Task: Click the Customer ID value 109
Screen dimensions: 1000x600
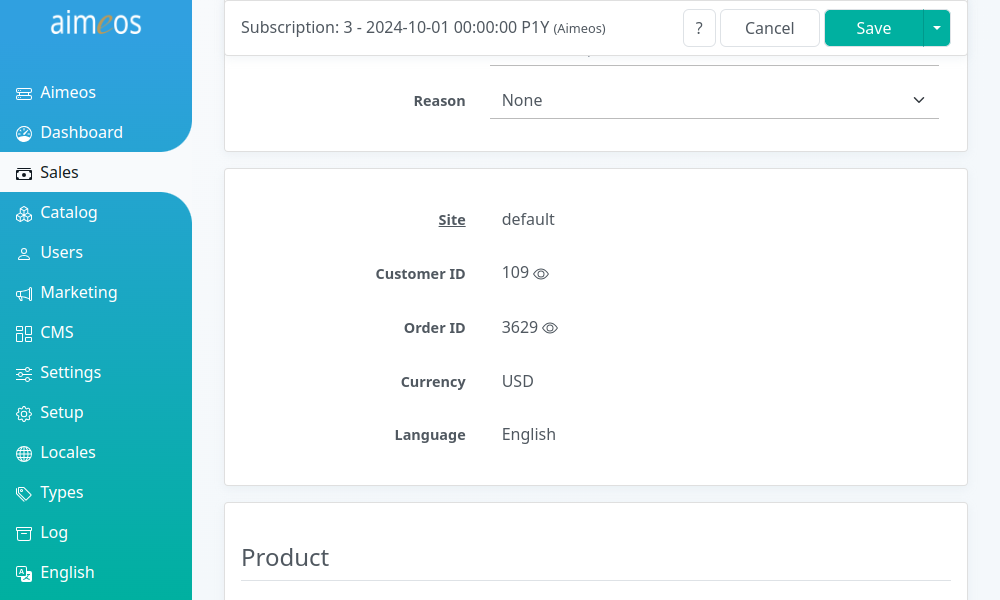Action: 515,273
